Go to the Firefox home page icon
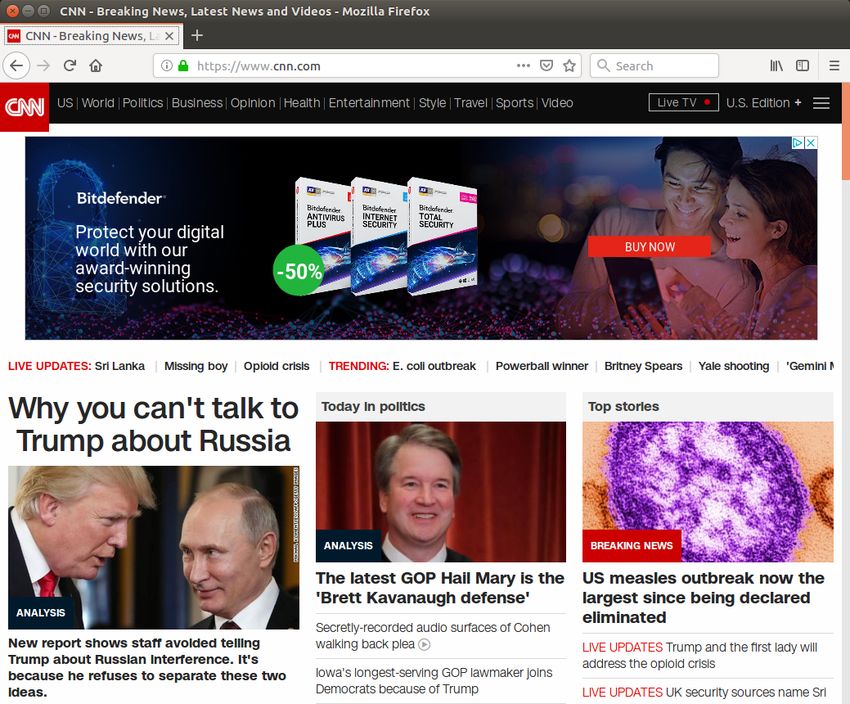The image size is (850, 704). tap(96, 66)
